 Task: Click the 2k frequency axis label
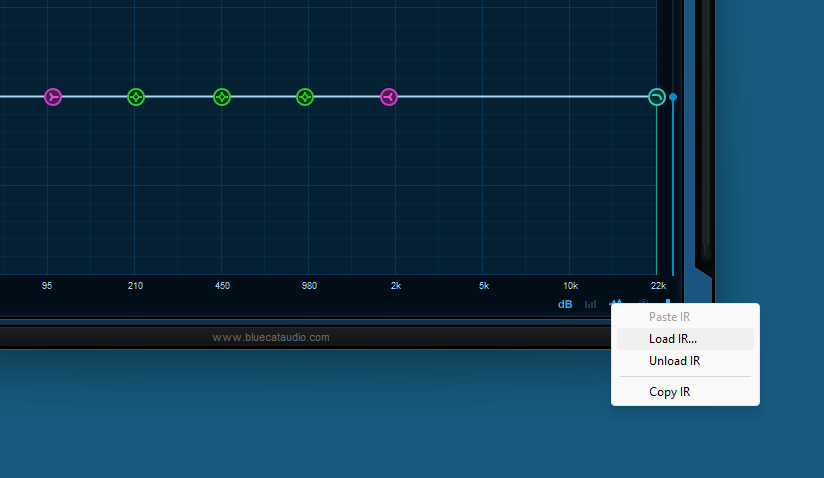[396, 286]
